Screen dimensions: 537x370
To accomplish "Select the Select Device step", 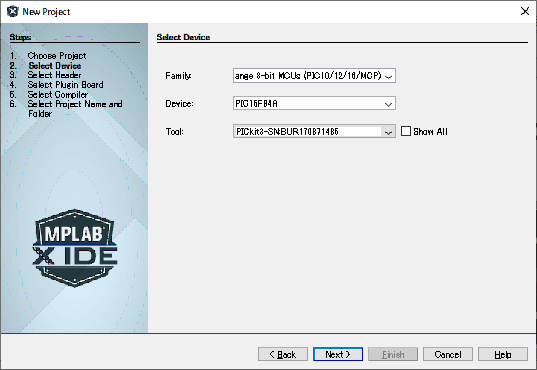I will [x=55, y=65].
